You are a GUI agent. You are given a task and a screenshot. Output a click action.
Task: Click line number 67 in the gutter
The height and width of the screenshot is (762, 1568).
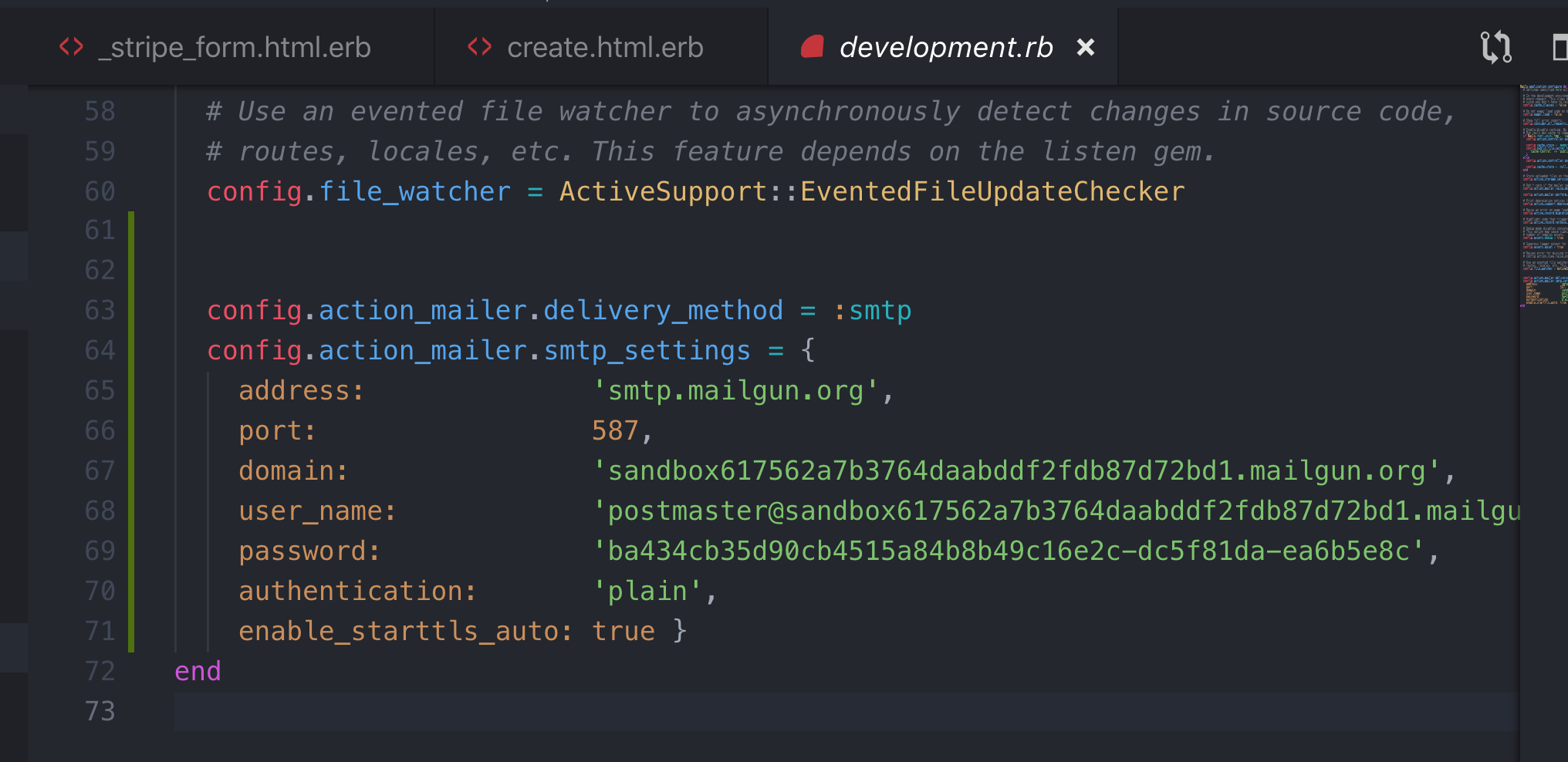(x=100, y=471)
